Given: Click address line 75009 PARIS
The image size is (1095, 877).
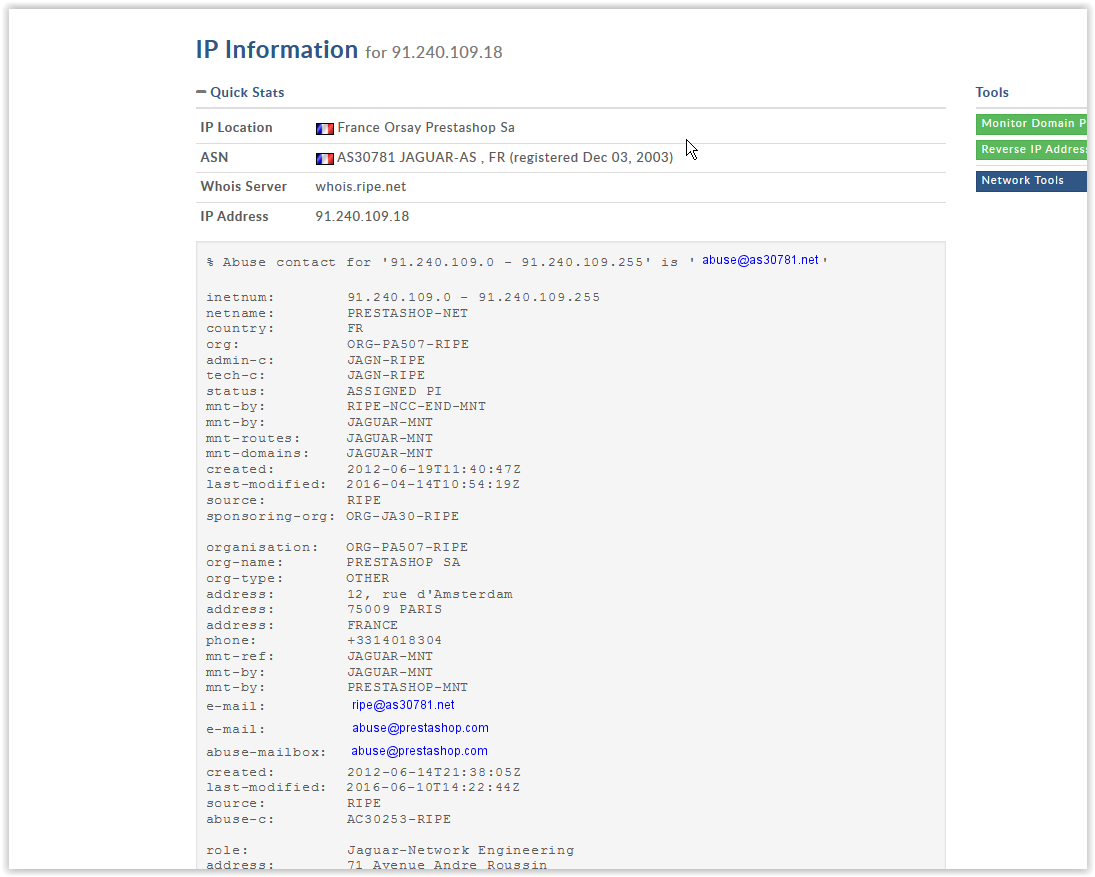Looking at the screenshot, I should click(x=394, y=609).
